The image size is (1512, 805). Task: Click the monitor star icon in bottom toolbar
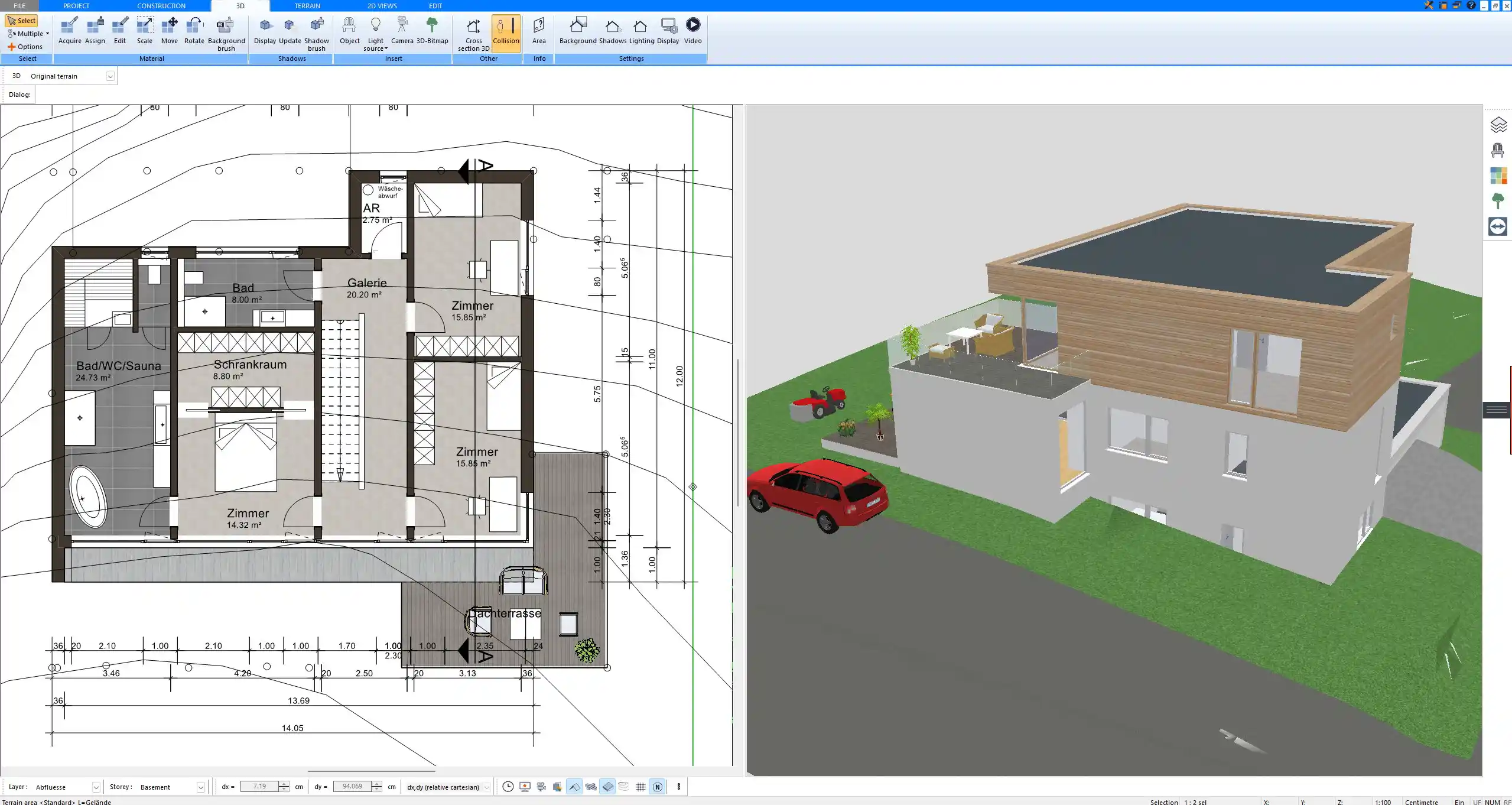(524, 787)
